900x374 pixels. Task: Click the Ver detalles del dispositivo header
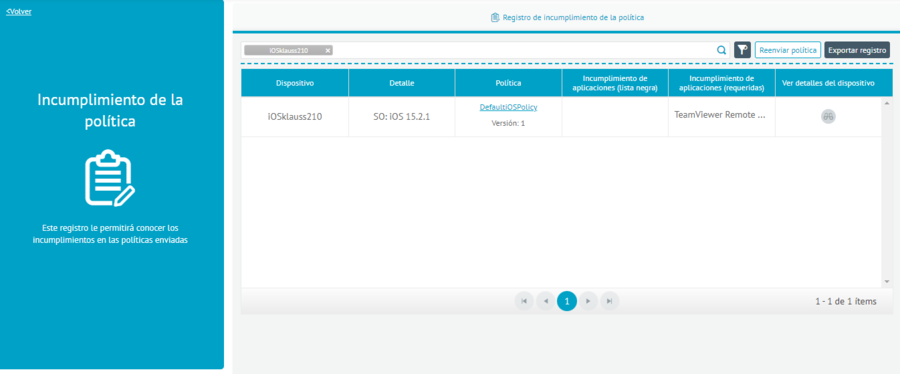click(828, 83)
